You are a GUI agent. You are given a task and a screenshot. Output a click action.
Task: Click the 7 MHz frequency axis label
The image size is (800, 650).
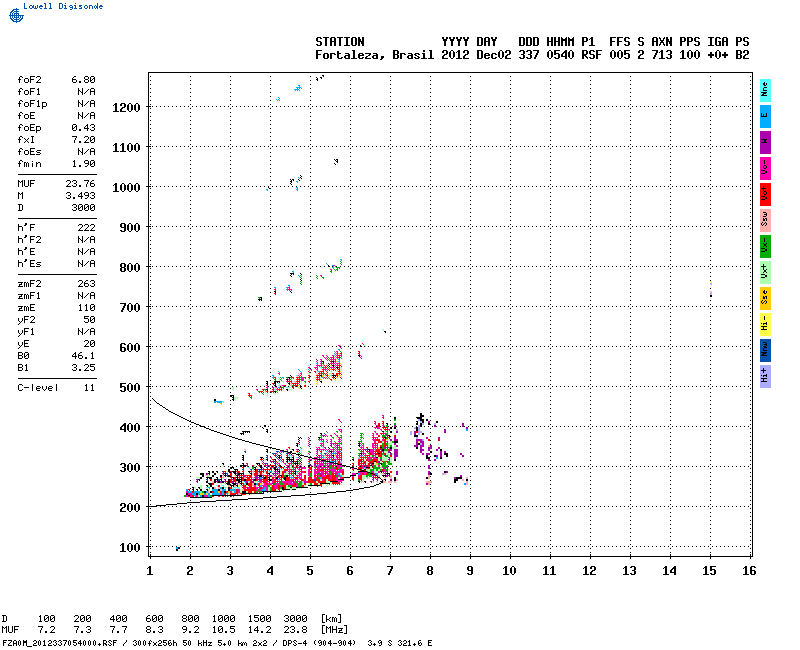pos(390,571)
